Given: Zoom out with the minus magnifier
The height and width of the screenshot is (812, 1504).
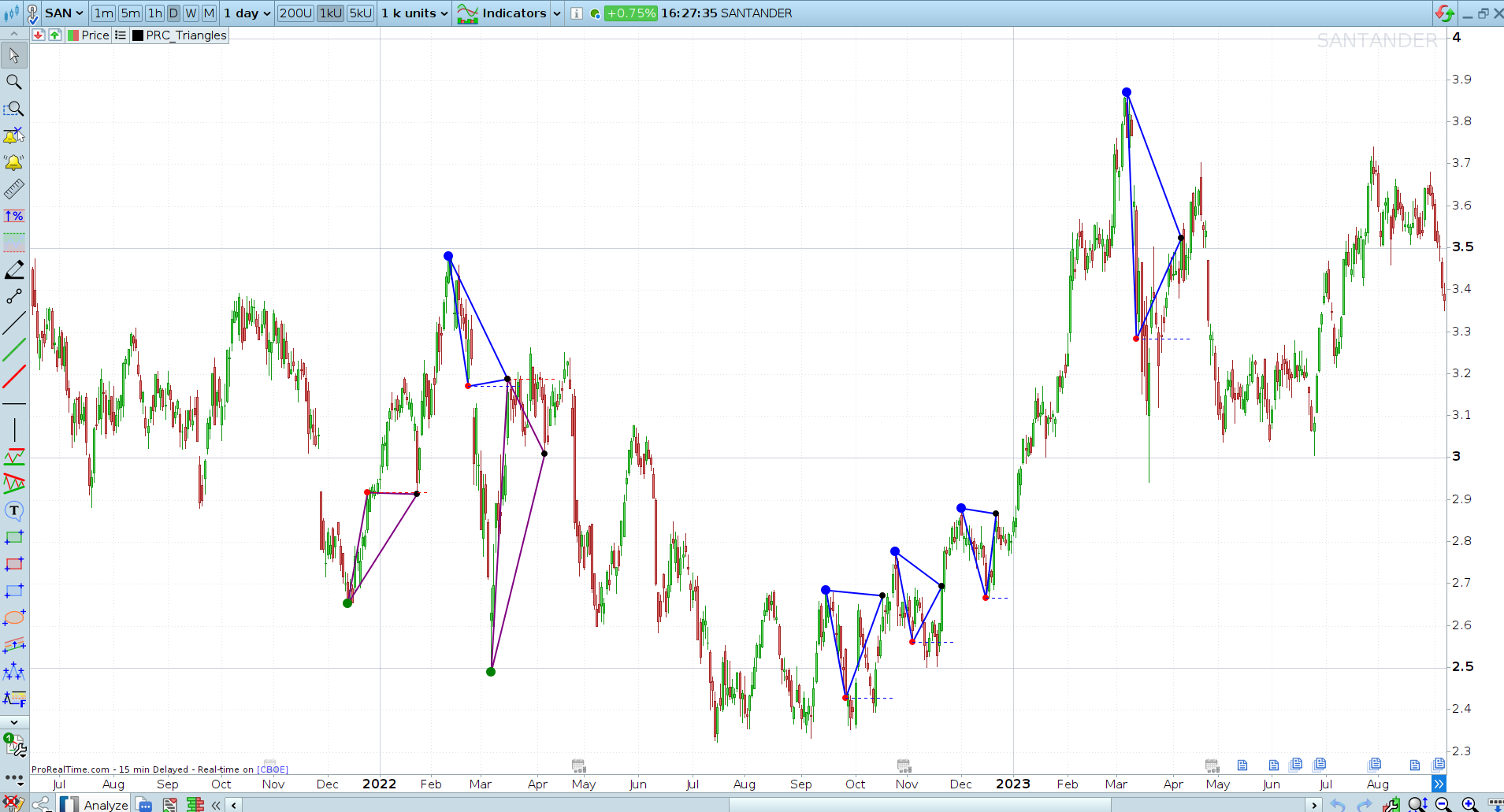Looking at the screenshot, I should (1443, 804).
